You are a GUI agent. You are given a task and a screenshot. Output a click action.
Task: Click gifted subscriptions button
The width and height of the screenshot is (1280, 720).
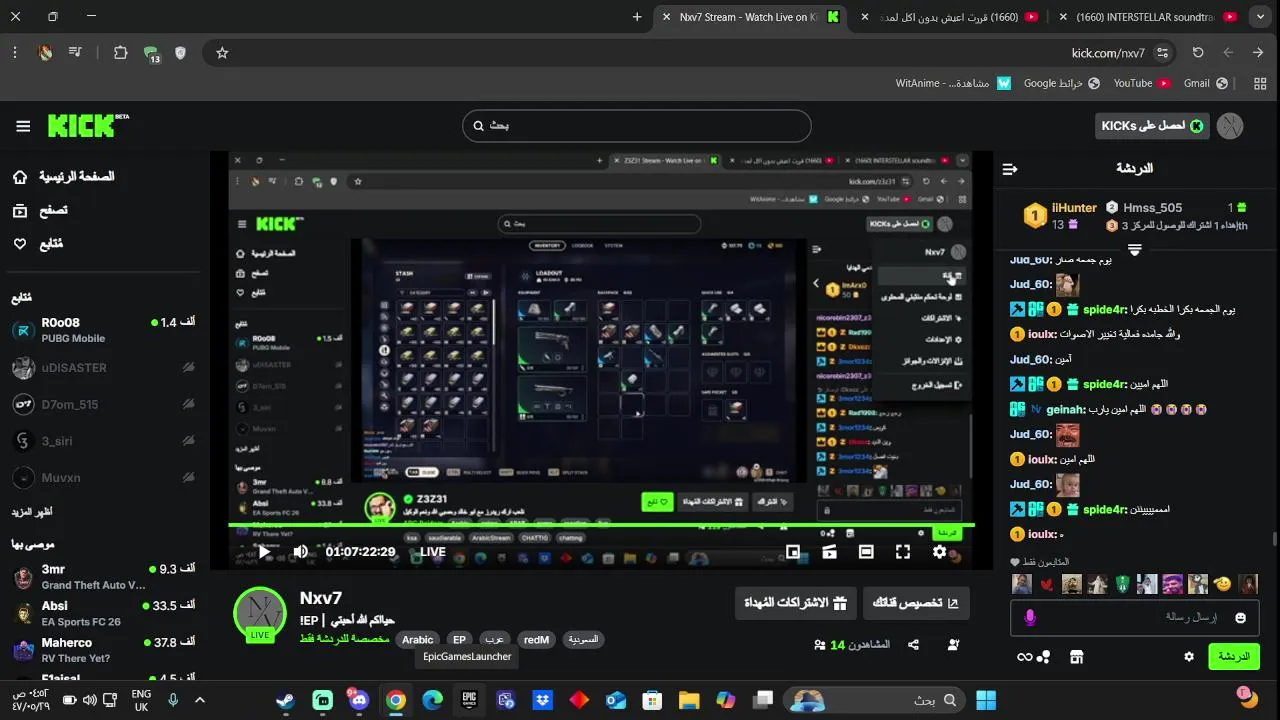pyautogui.click(x=795, y=603)
